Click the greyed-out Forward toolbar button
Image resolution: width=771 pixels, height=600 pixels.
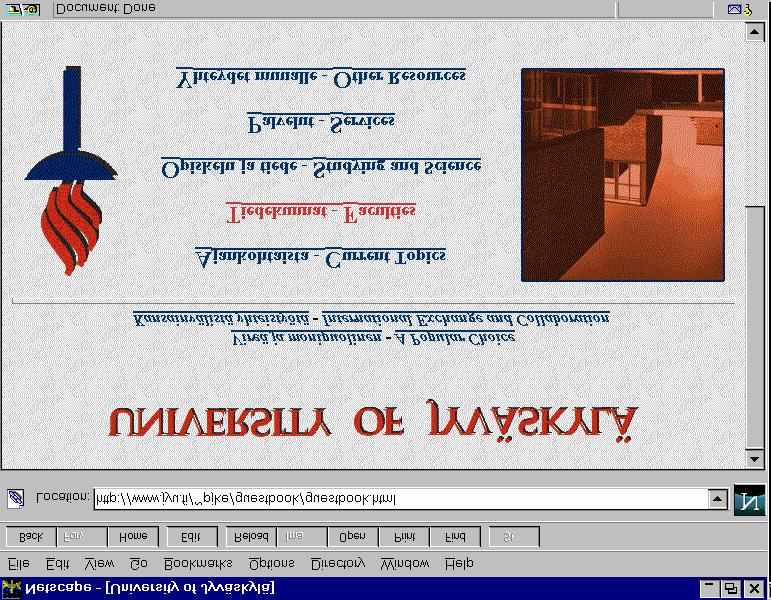(x=82, y=537)
